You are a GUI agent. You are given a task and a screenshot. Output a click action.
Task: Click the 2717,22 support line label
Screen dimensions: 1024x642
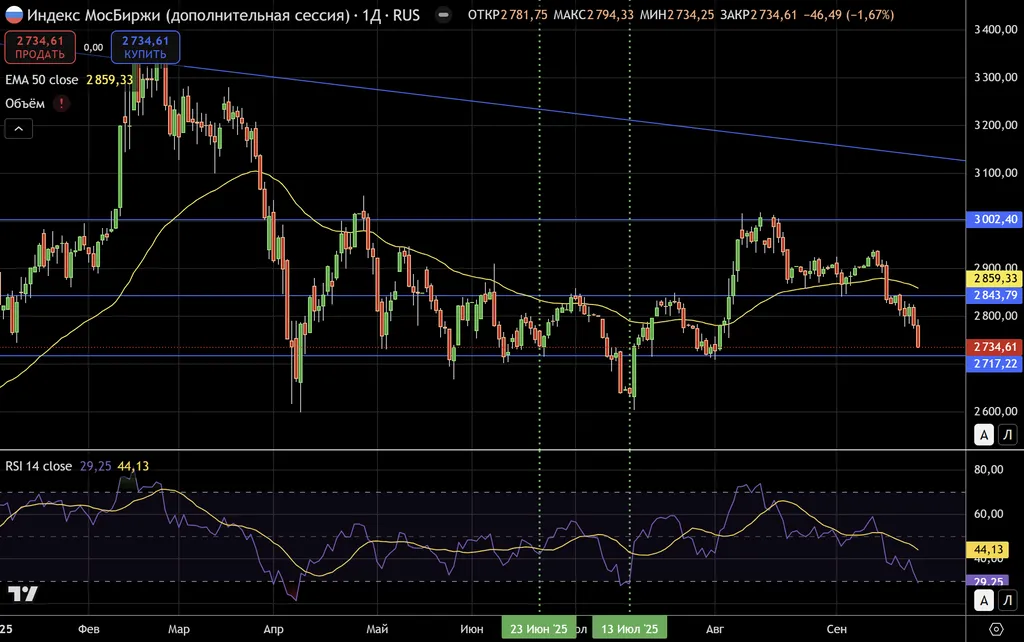click(x=994, y=364)
